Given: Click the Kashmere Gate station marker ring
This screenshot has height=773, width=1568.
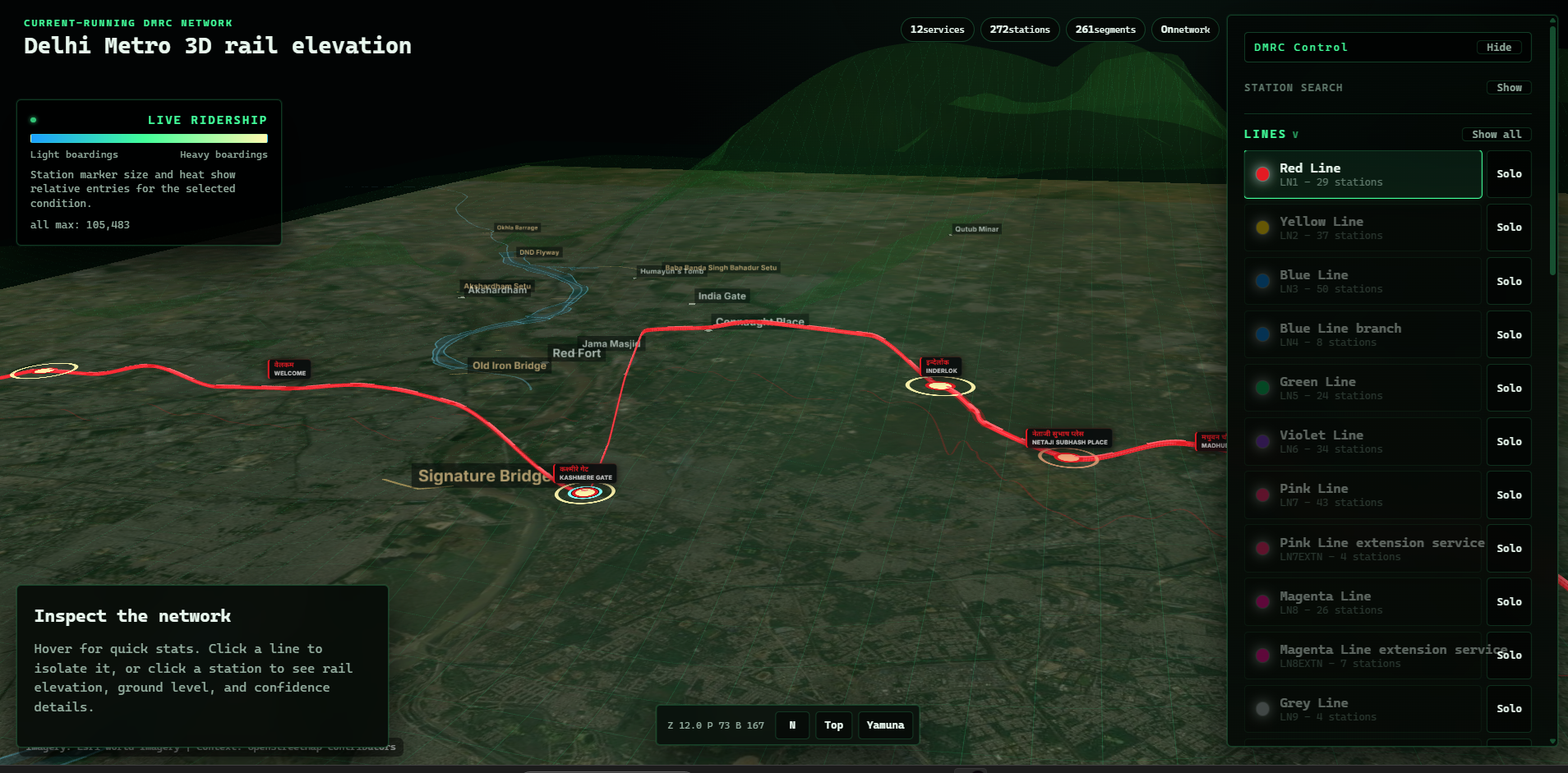Looking at the screenshot, I should coord(584,493).
